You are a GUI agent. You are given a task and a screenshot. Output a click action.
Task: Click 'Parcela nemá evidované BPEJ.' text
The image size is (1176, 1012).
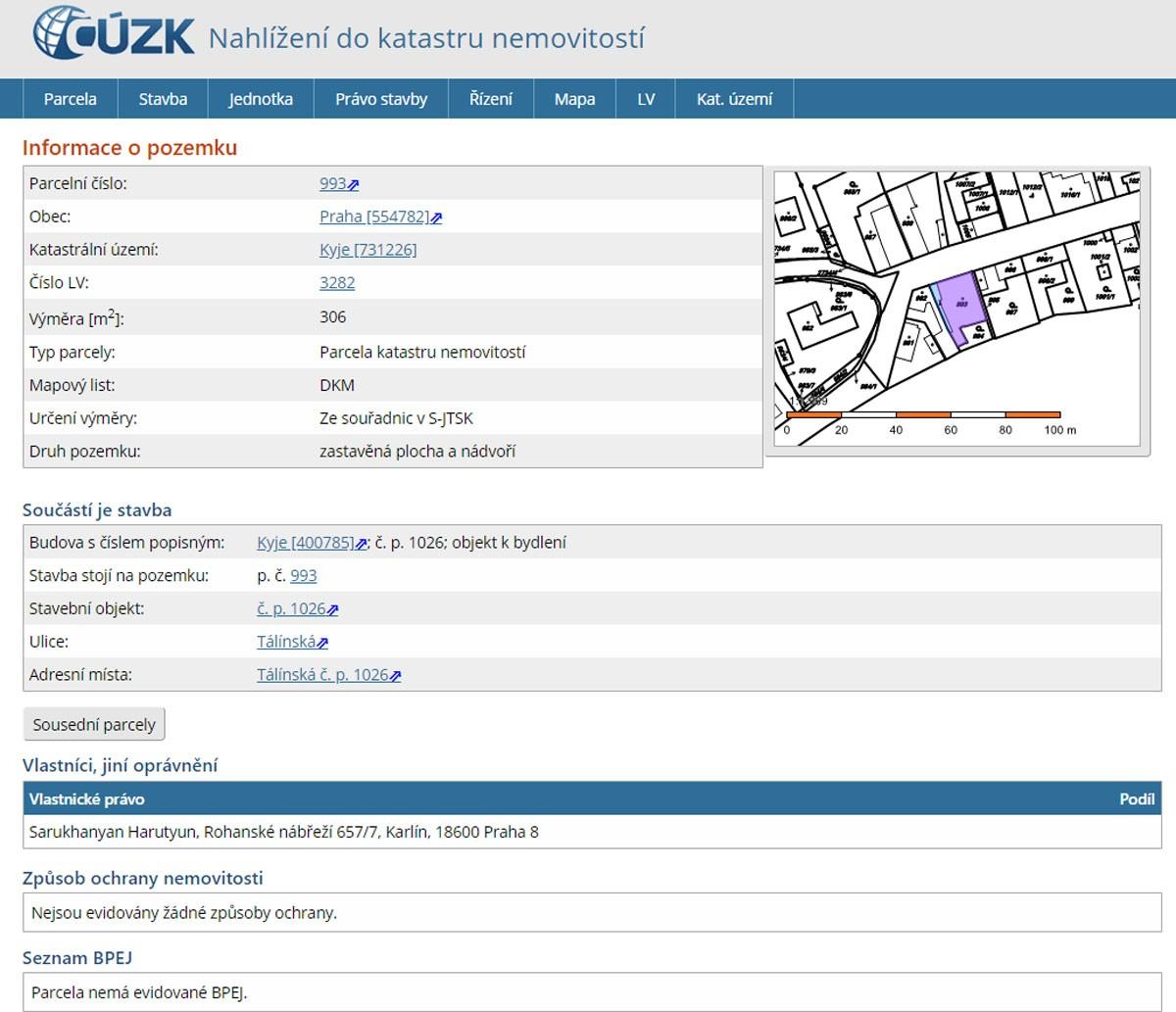pos(139,992)
